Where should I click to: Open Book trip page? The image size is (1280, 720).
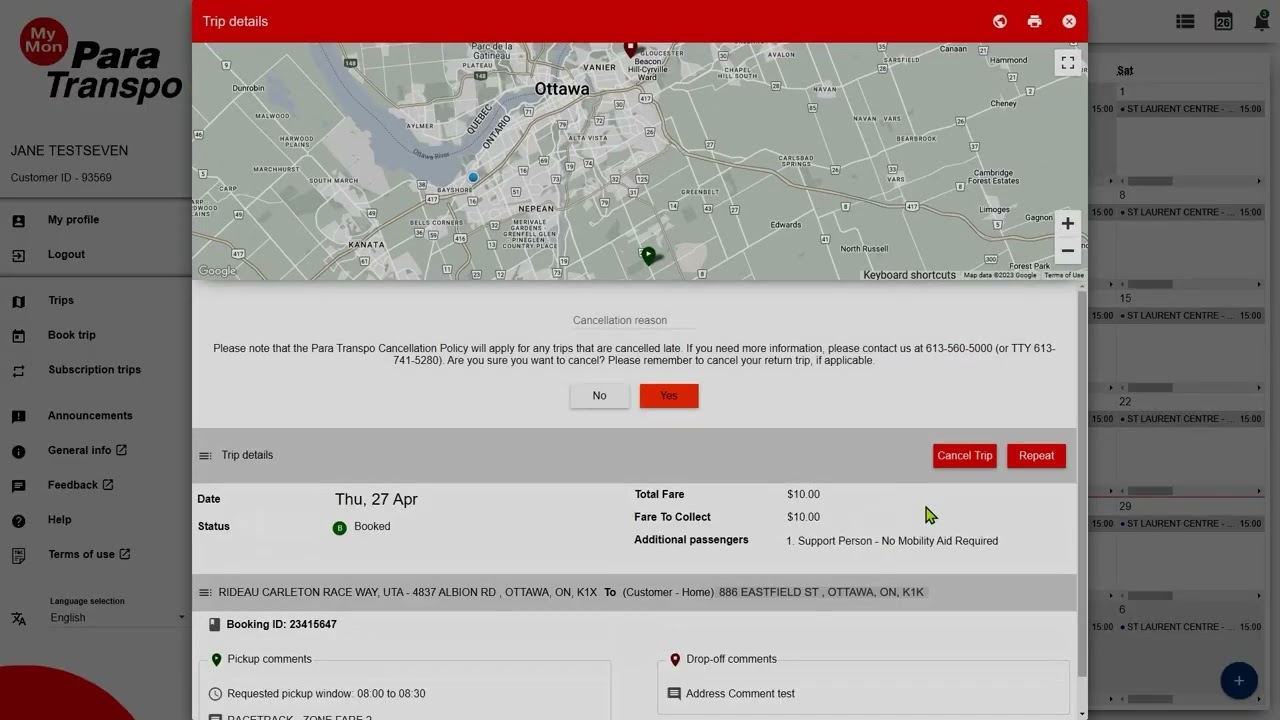pyautogui.click(x=72, y=335)
